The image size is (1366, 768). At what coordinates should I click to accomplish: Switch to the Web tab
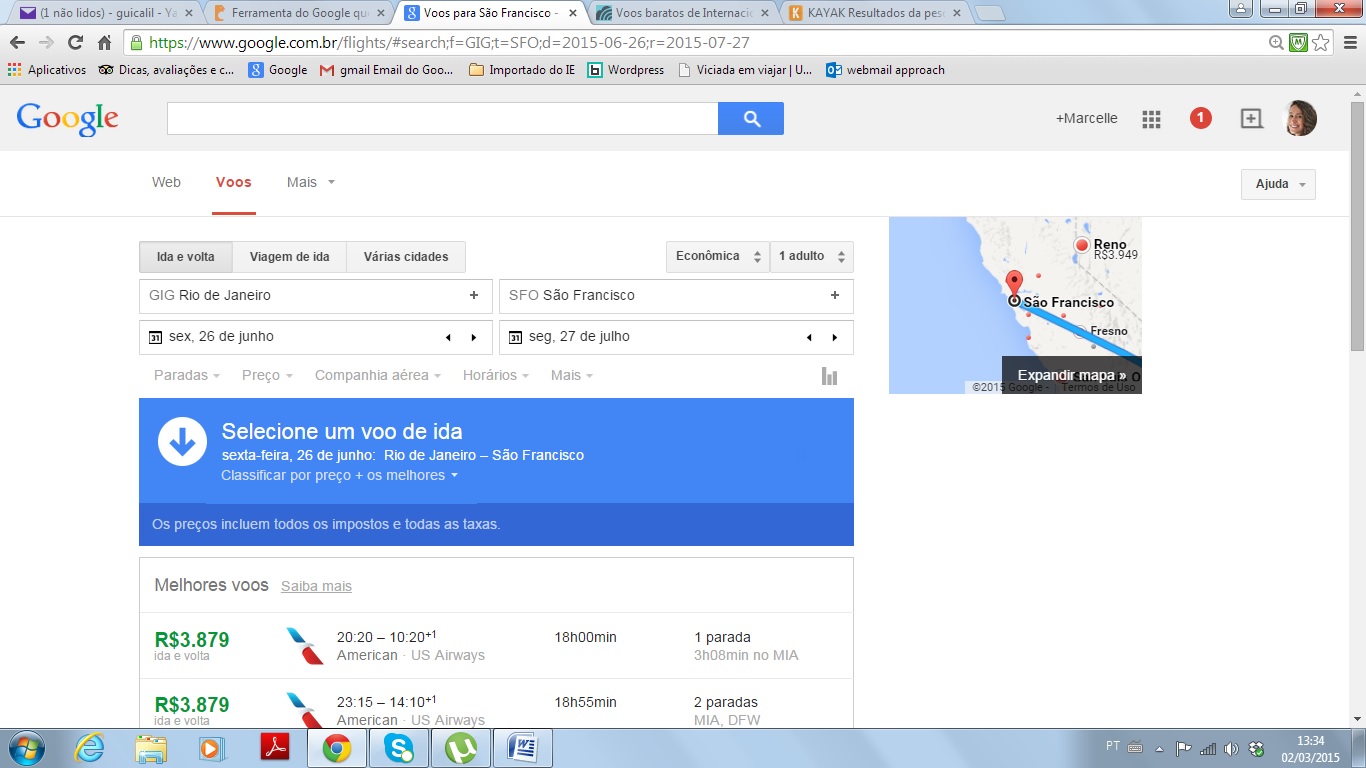click(166, 182)
